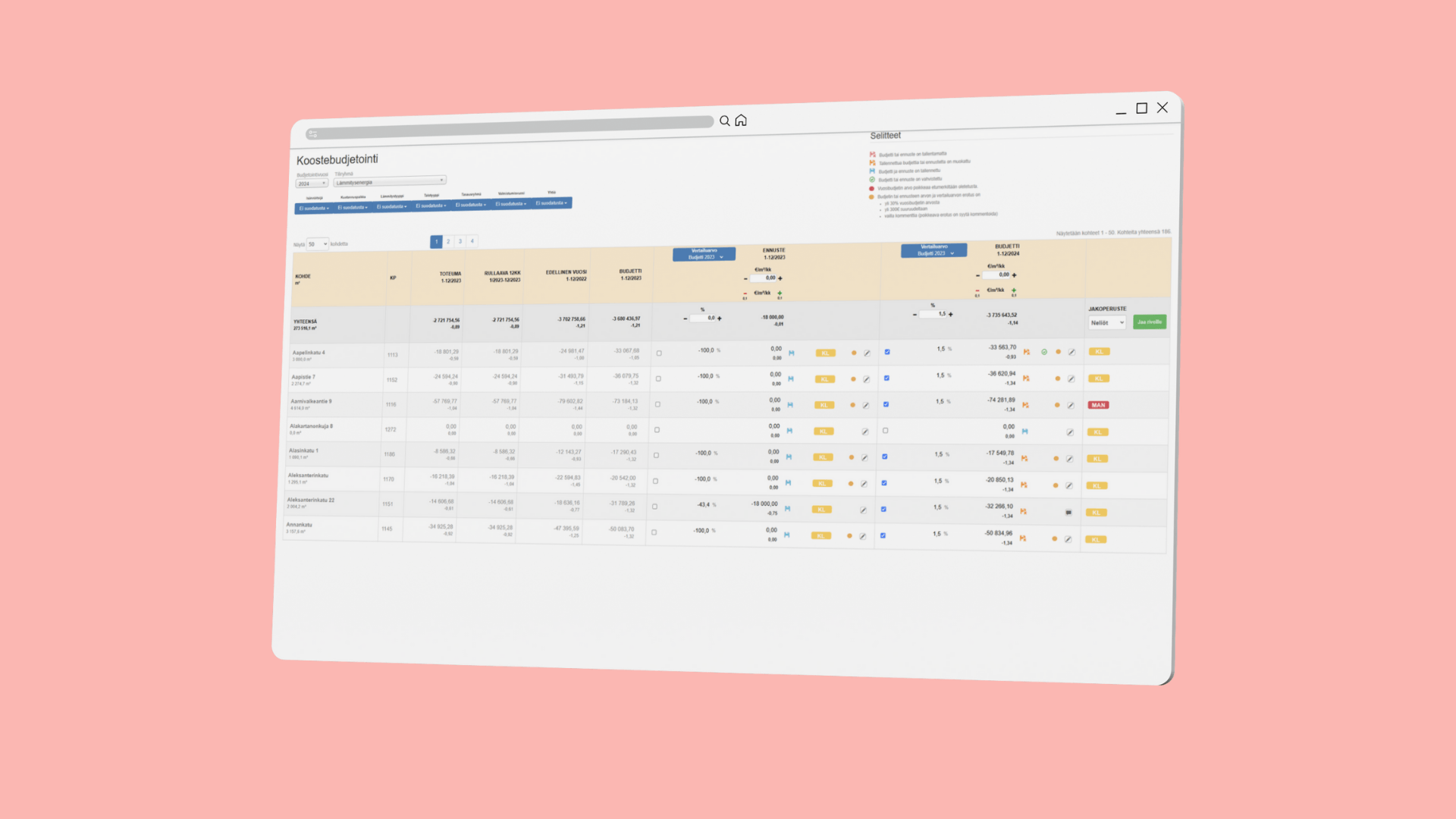The width and height of the screenshot is (1456, 819).
Task: Edit Budjetti pencil icon for Aapistie 7
Action: coord(1071,378)
